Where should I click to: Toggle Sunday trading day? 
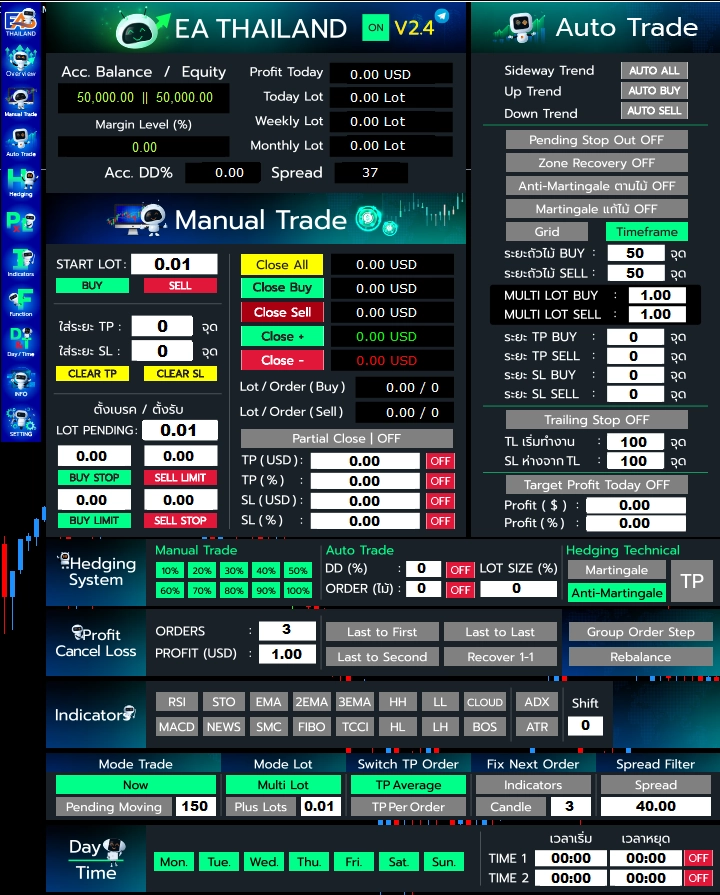click(444, 861)
